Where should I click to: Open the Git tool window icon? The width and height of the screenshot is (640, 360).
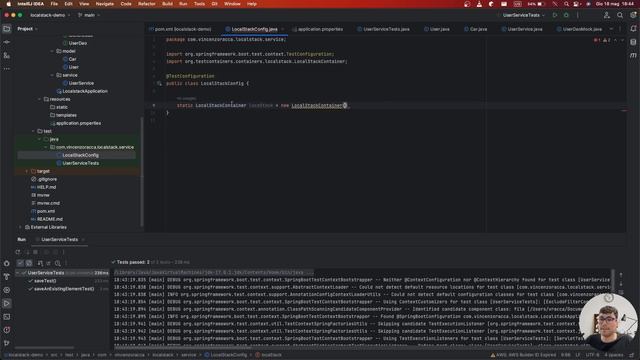click(x=7, y=343)
